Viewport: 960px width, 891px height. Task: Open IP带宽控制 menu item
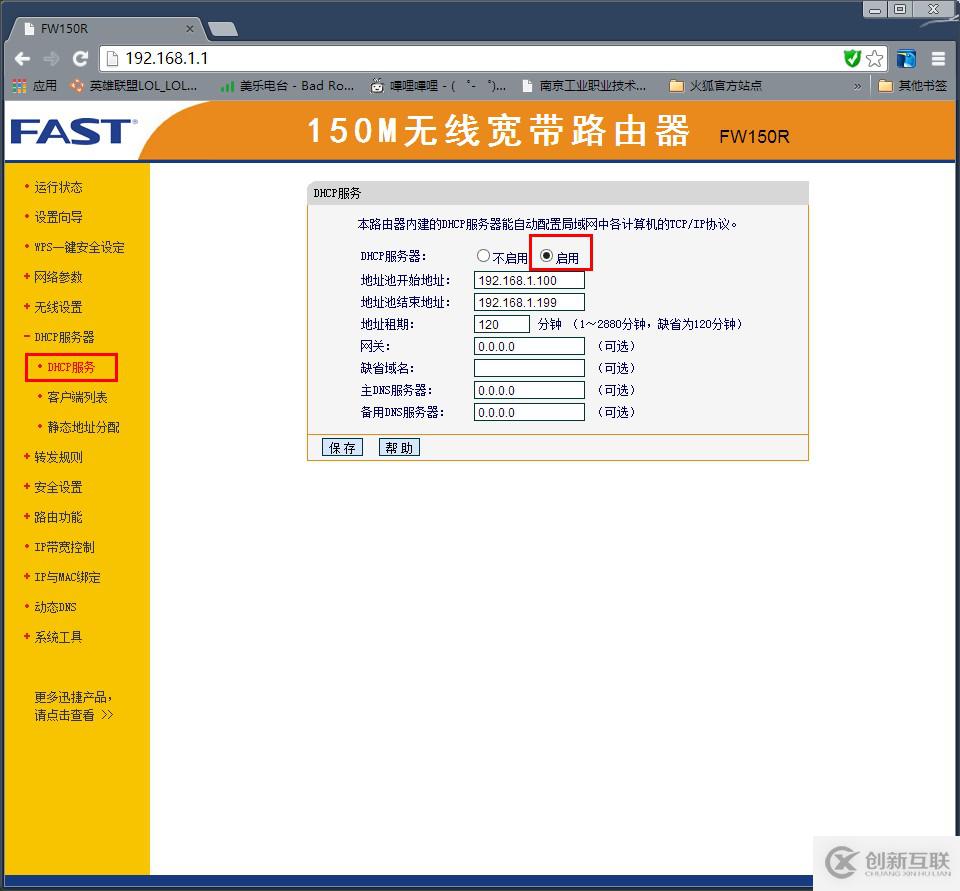pos(64,547)
